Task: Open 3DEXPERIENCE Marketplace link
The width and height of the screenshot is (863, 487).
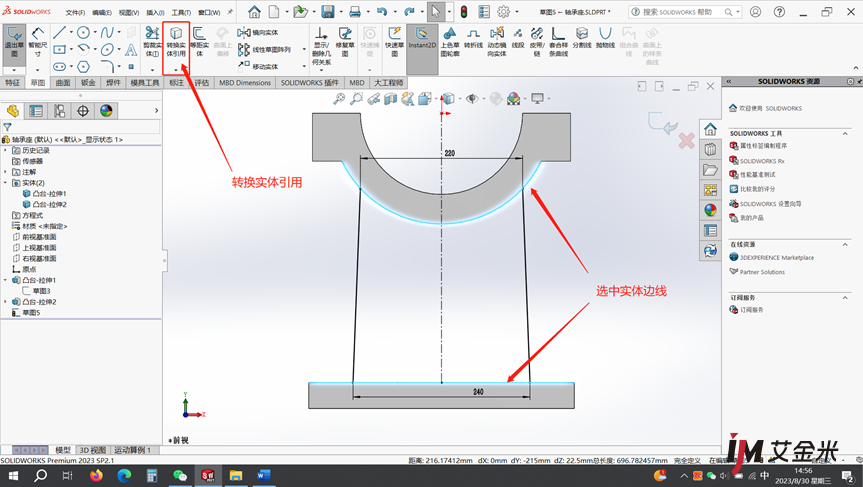Action: coord(777,258)
